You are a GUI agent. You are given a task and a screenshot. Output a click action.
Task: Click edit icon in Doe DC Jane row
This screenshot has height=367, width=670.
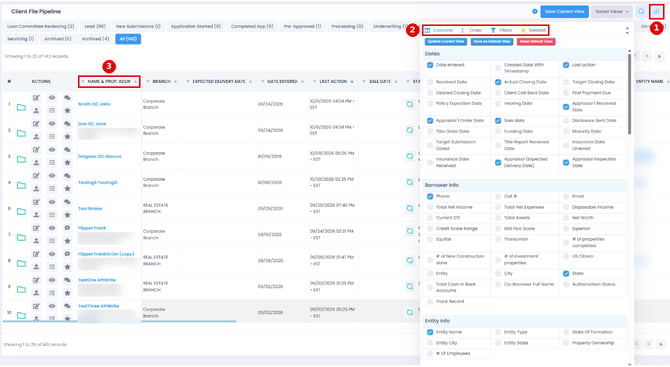tap(36, 124)
